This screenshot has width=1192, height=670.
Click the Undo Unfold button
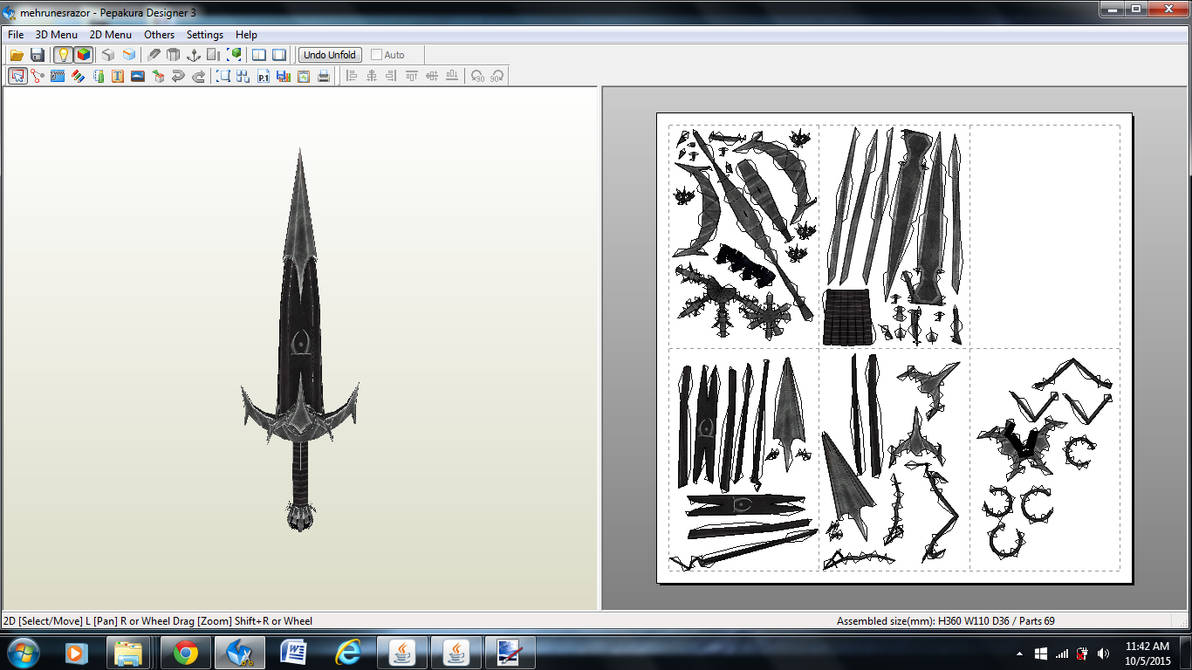[x=329, y=55]
